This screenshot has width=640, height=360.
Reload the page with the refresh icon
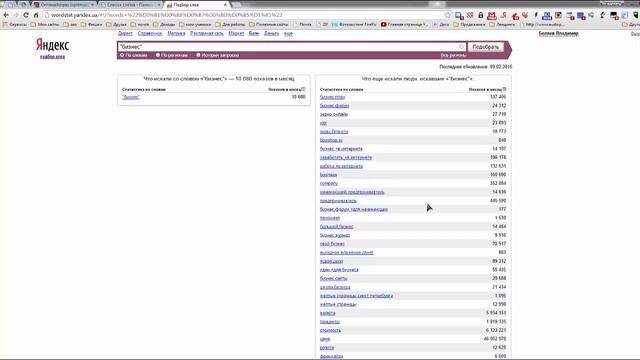click(26, 15)
